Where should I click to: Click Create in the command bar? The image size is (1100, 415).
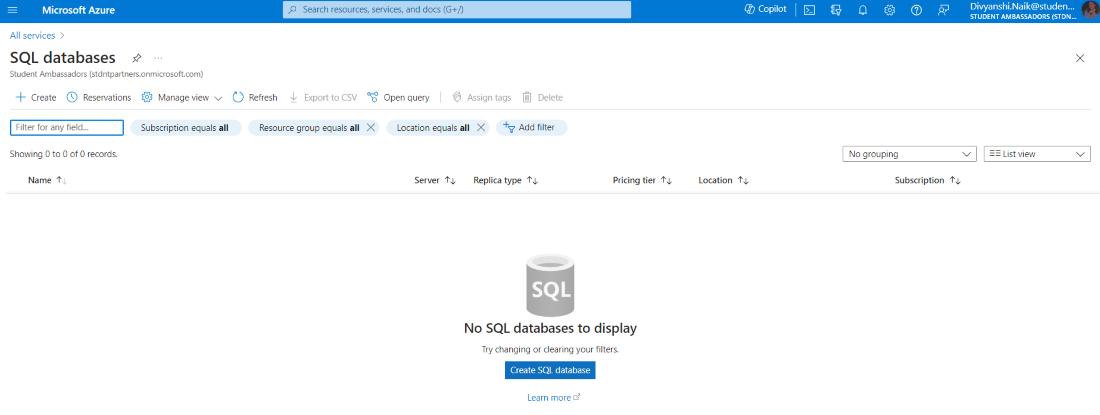click(x=36, y=97)
